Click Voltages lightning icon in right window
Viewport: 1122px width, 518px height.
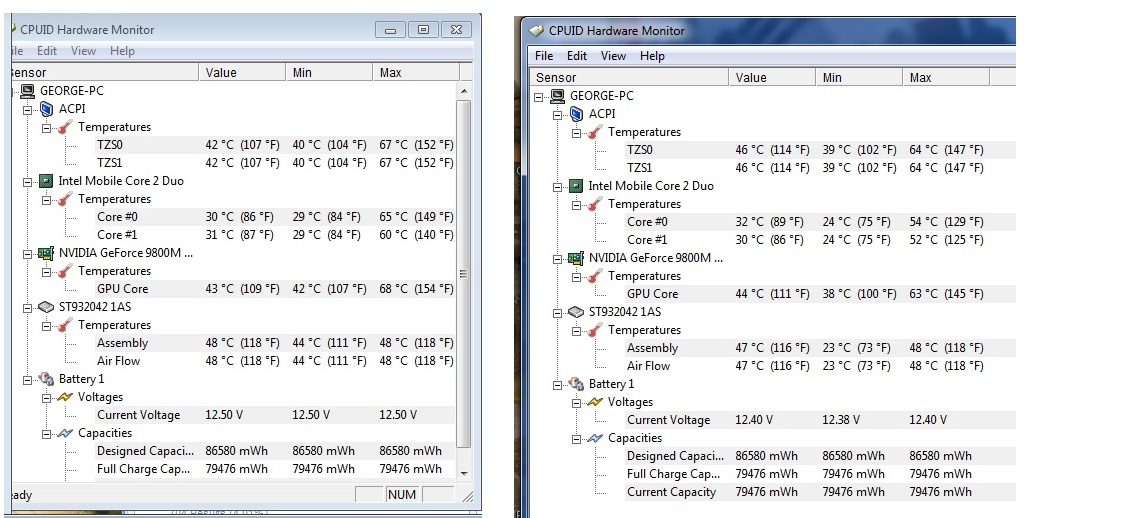pos(595,402)
